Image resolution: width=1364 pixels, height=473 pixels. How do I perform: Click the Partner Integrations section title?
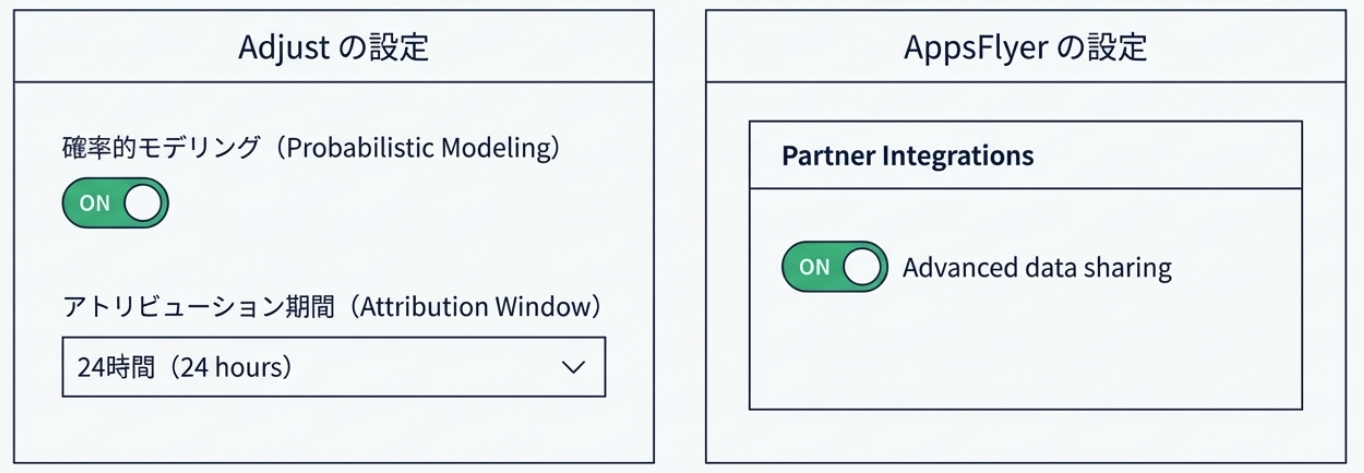pyautogui.click(x=907, y=156)
